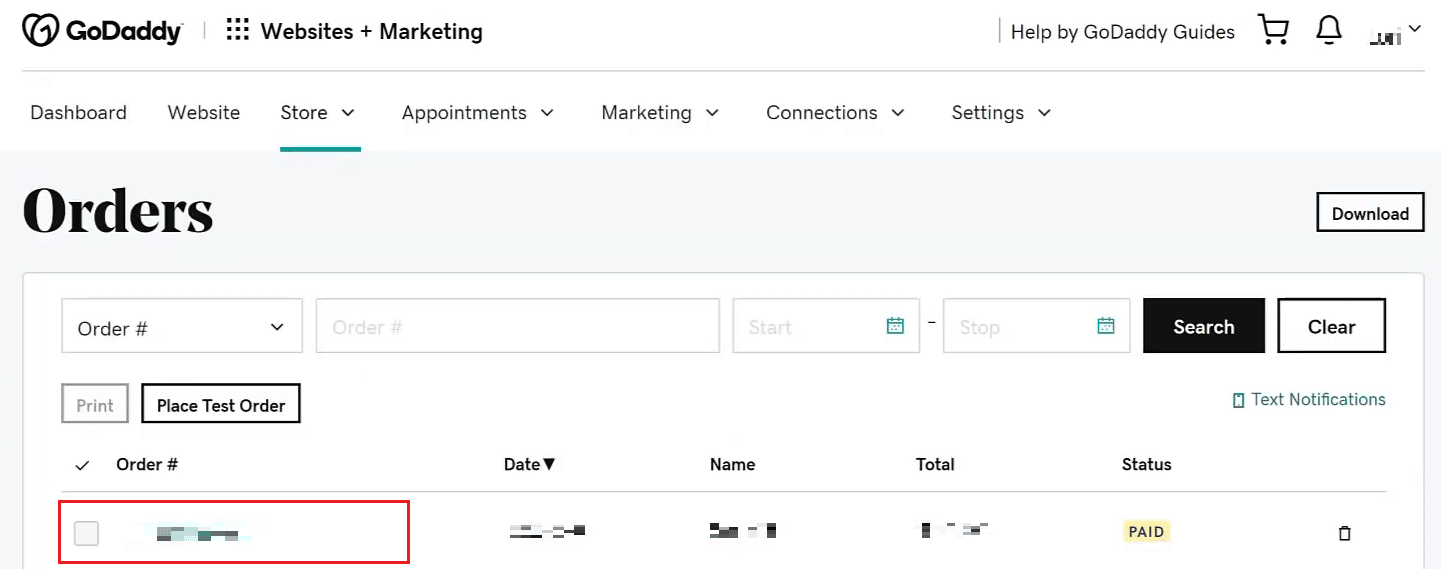Delete the order with trash icon
This screenshot has width=1441, height=569.
(x=1344, y=533)
